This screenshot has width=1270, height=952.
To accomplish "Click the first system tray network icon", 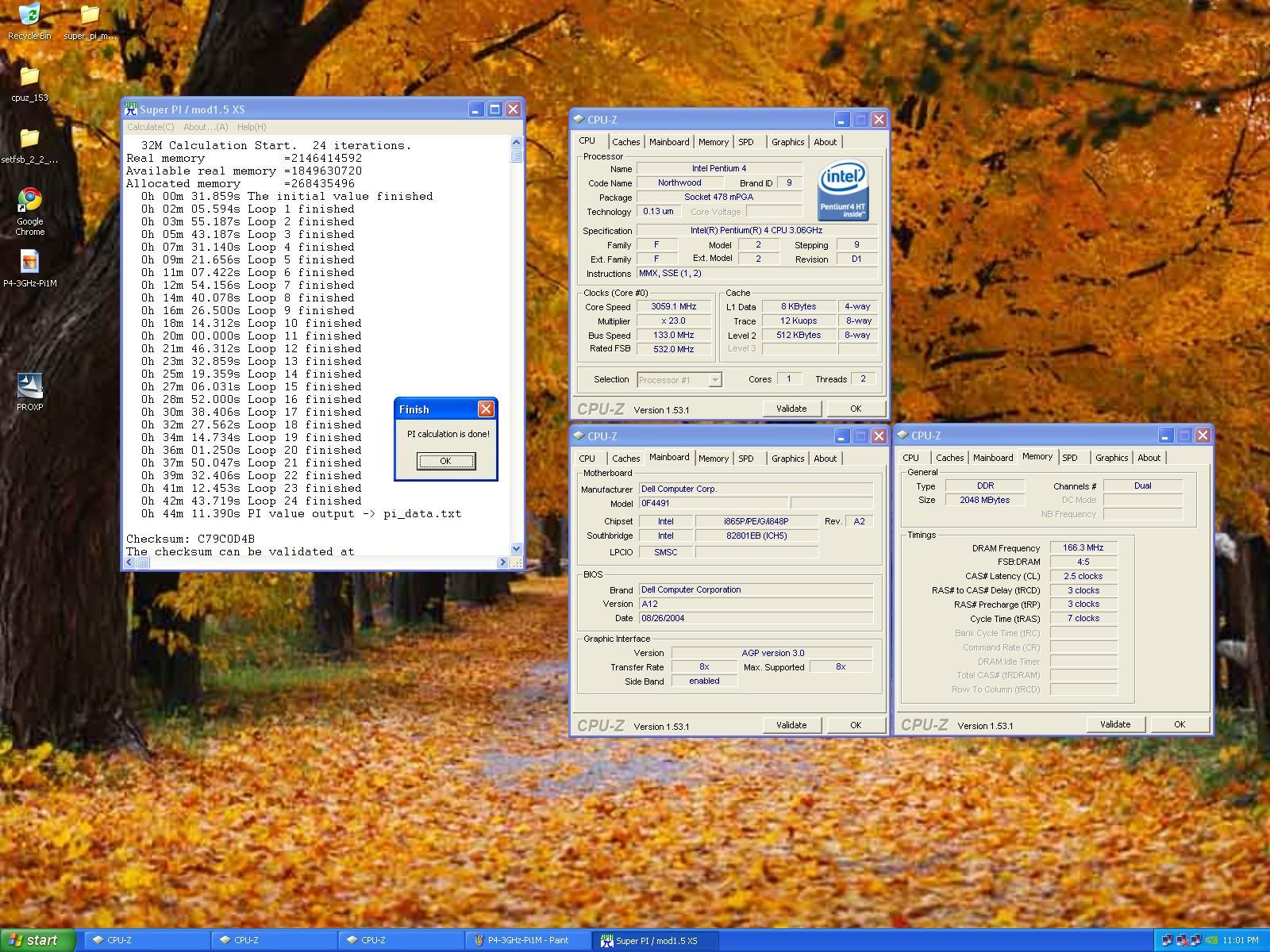I will tap(1167, 941).
